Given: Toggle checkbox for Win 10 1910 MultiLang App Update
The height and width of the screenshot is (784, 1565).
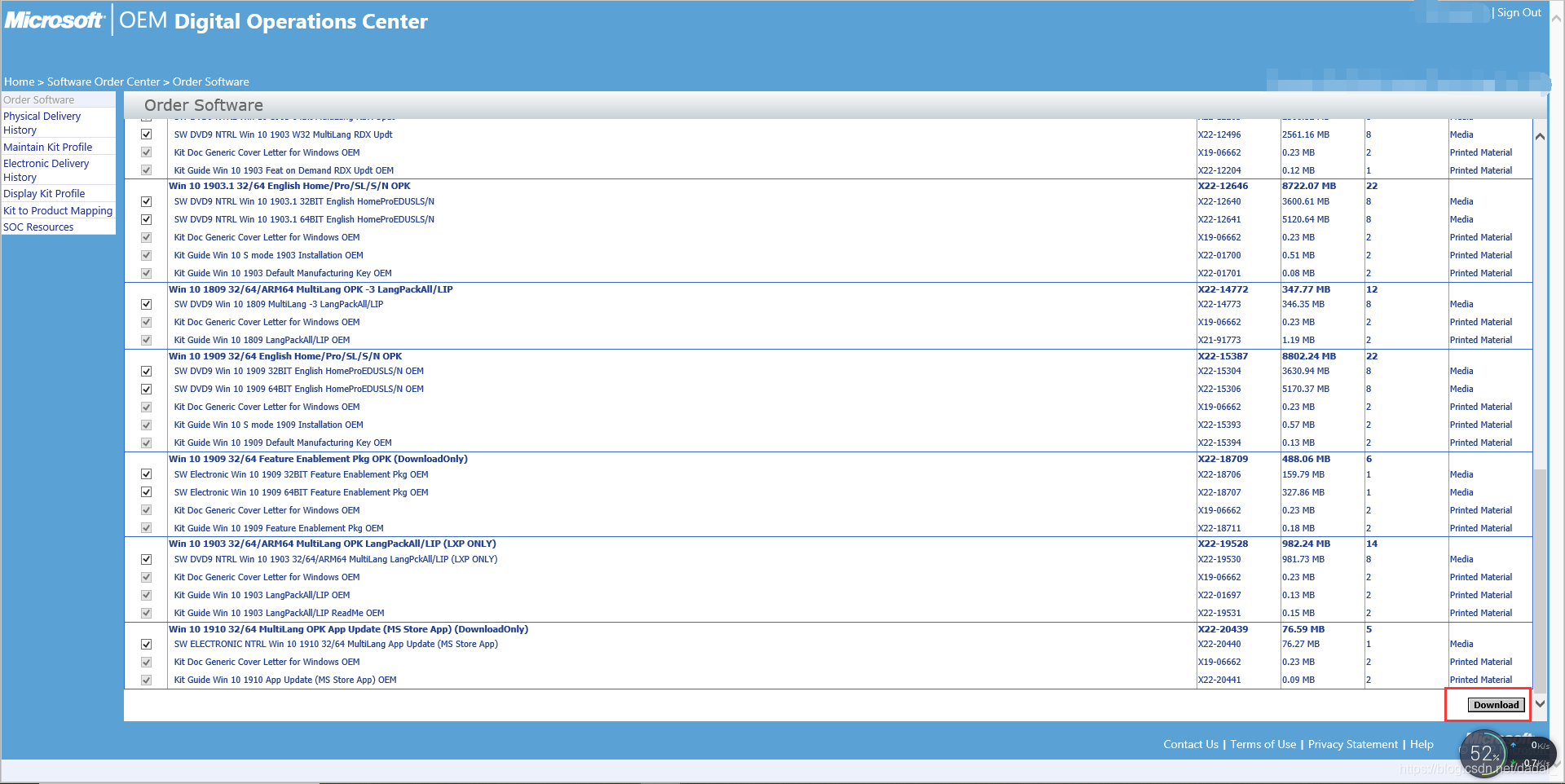Looking at the screenshot, I should coord(147,644).
